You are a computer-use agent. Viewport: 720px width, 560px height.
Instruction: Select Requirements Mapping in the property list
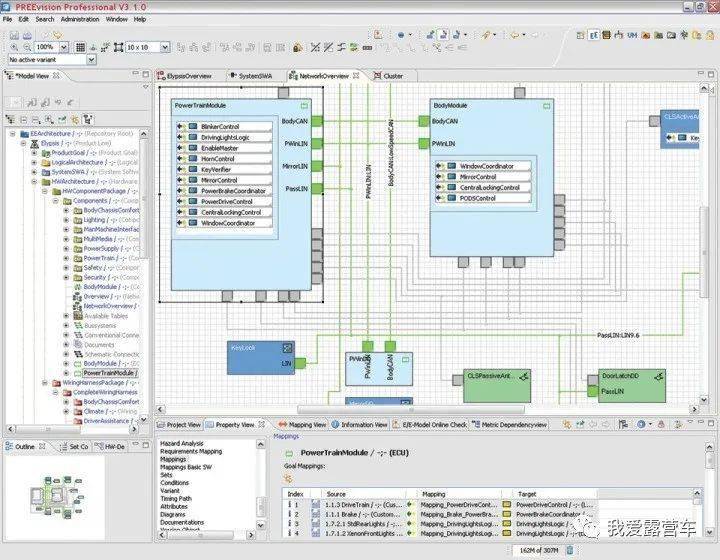point(191,451)
